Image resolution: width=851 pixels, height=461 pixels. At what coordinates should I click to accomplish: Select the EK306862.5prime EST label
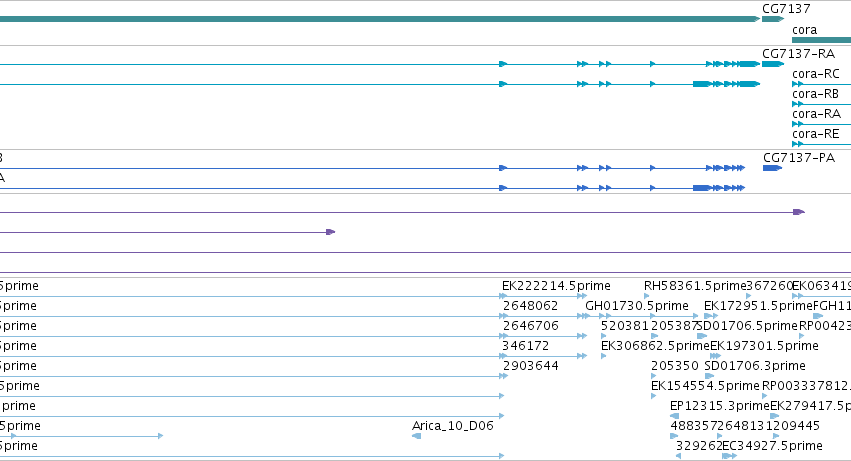(655, 346)
